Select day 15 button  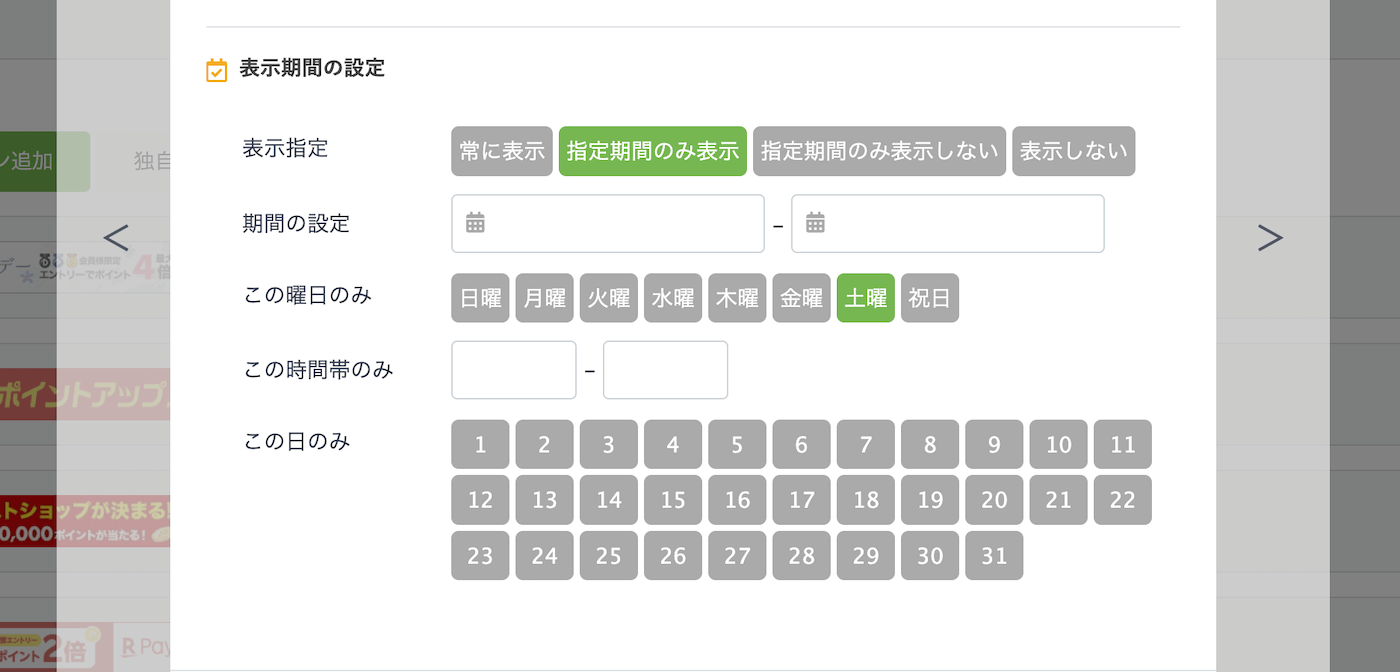point(673,500)
